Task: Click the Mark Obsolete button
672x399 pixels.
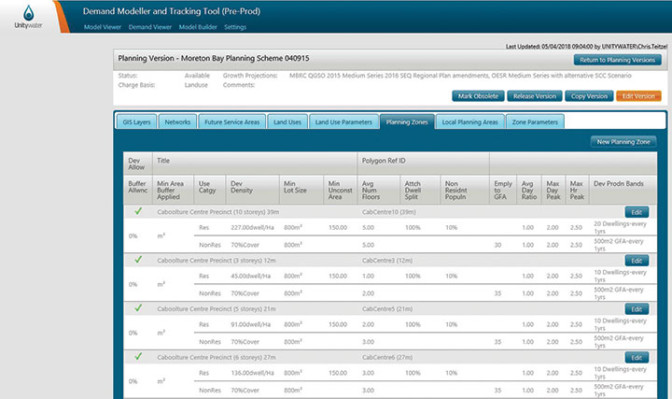Action: coord(478,96)
